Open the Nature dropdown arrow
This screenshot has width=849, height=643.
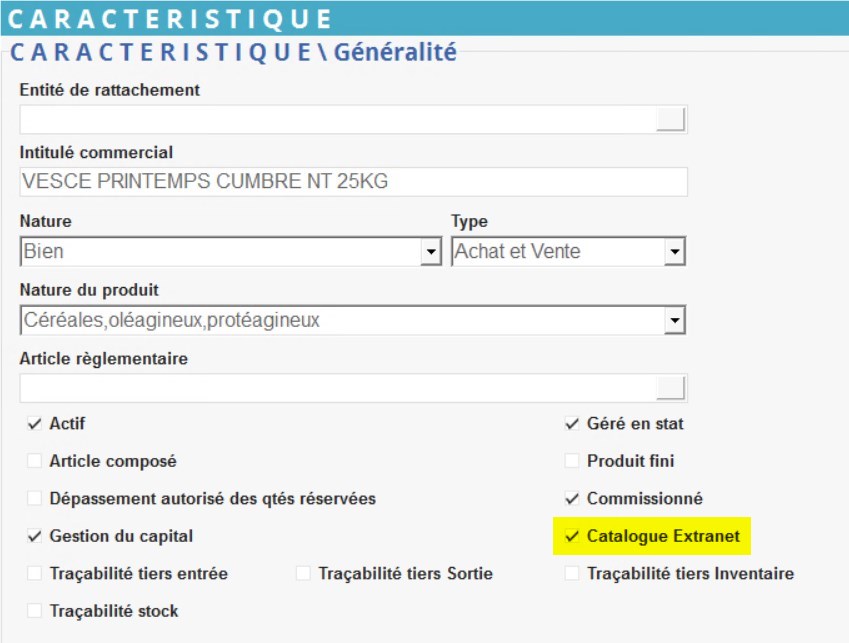431,252
